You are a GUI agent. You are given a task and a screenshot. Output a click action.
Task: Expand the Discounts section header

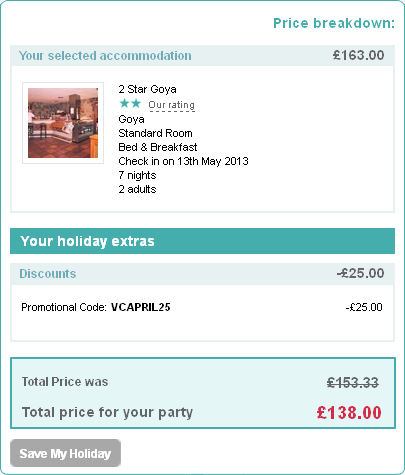(202, 274)
